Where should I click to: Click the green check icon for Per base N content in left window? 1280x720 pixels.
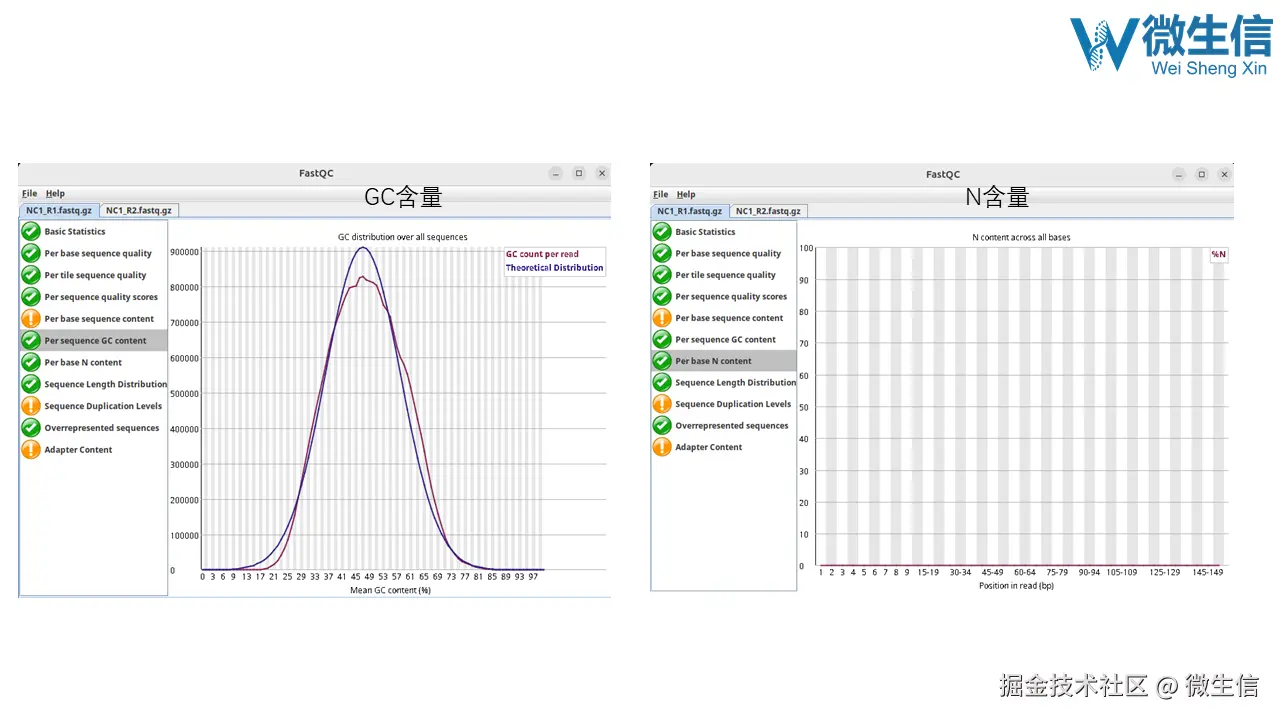coord(31,362)
